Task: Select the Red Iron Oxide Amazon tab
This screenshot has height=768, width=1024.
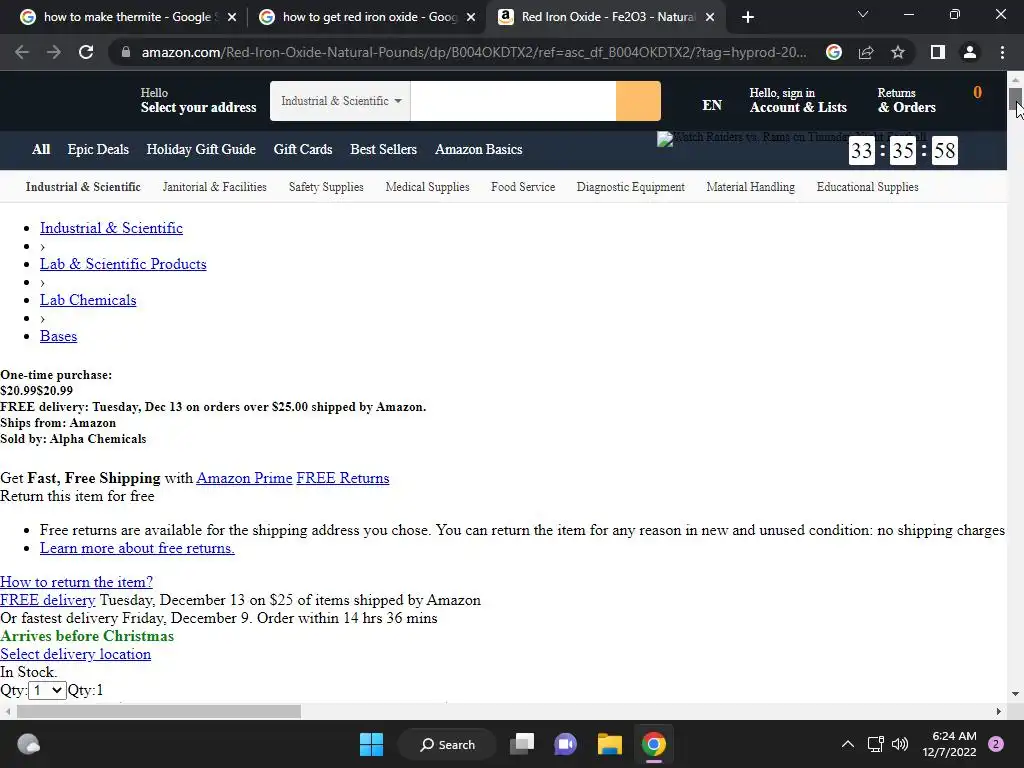Action: tap(605, 17)
